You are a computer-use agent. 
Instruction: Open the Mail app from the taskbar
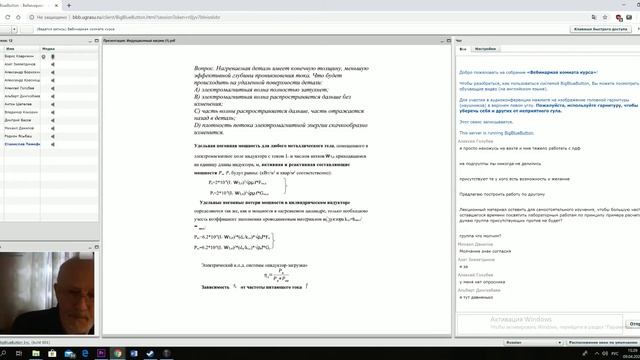tap(69, 353)
